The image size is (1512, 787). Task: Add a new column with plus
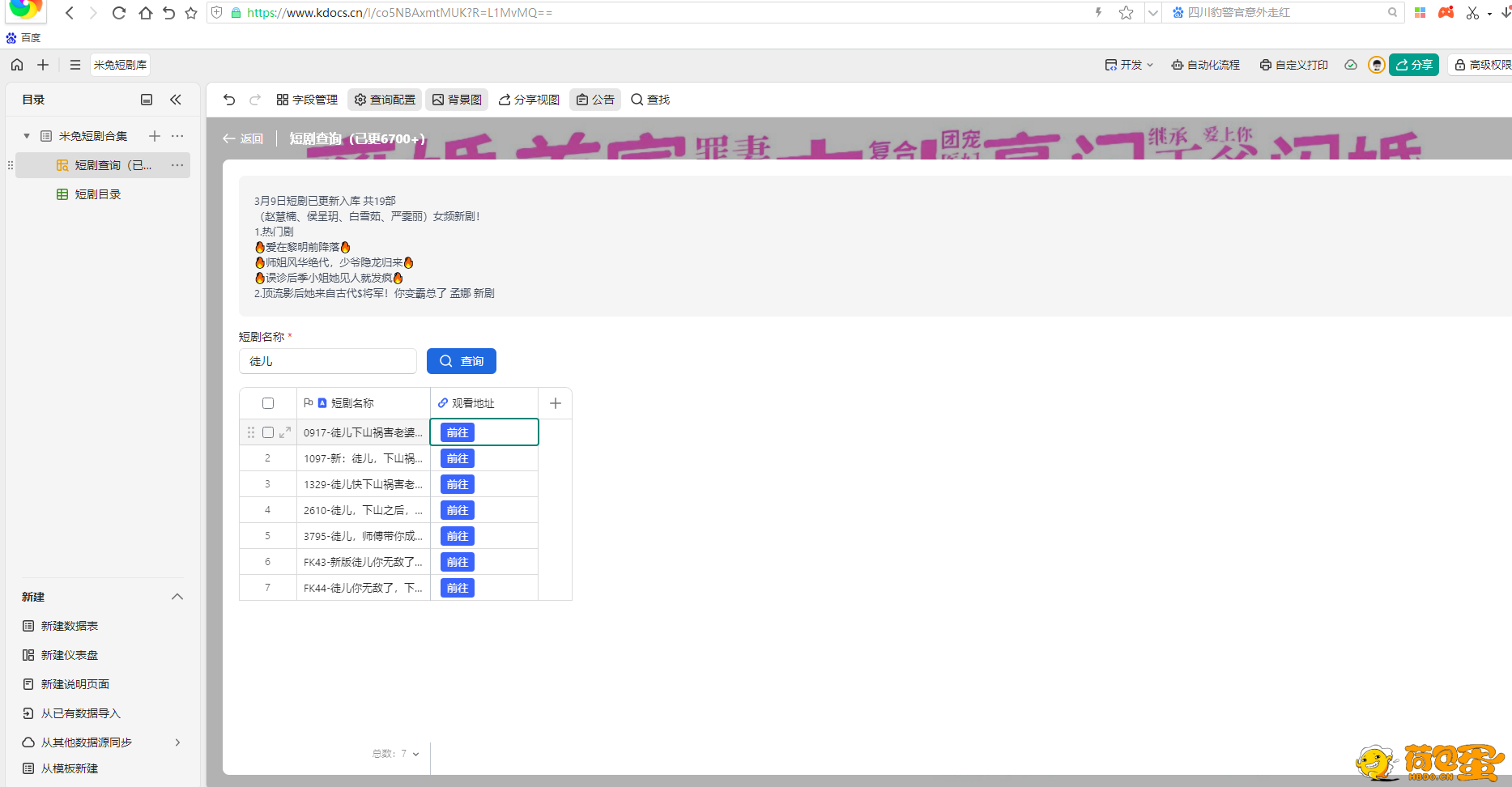coord(556,403)
